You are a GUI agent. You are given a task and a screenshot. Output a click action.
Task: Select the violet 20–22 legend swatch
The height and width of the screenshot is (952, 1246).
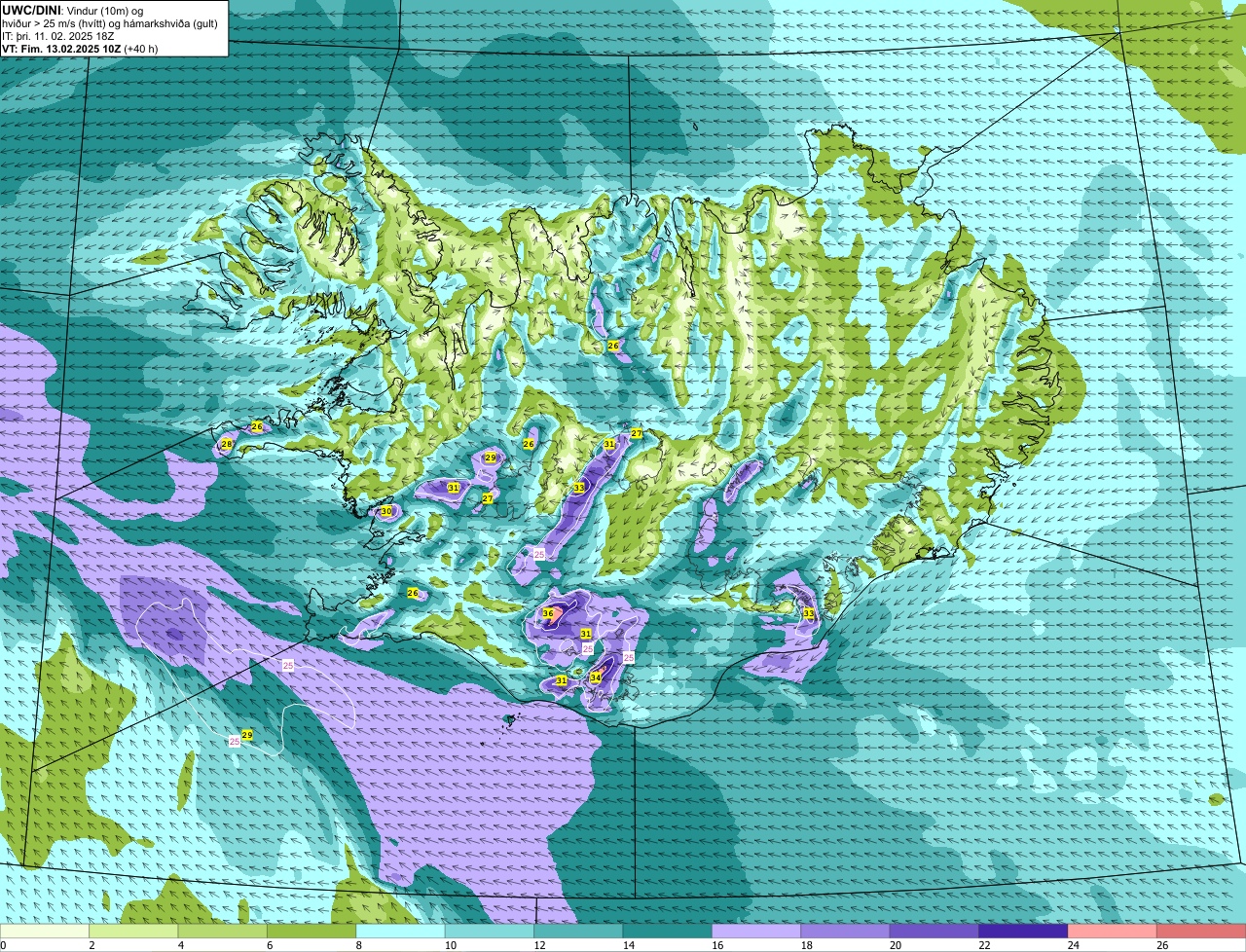(x=935, y=932)
